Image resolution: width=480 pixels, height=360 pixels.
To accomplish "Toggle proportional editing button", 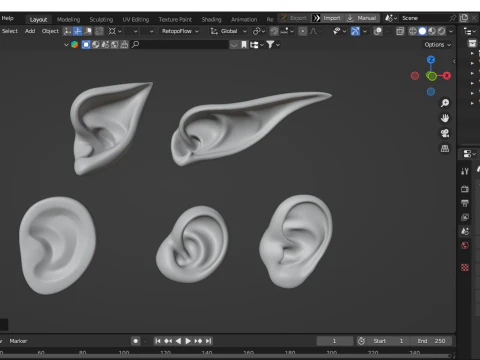I will 302,31.
